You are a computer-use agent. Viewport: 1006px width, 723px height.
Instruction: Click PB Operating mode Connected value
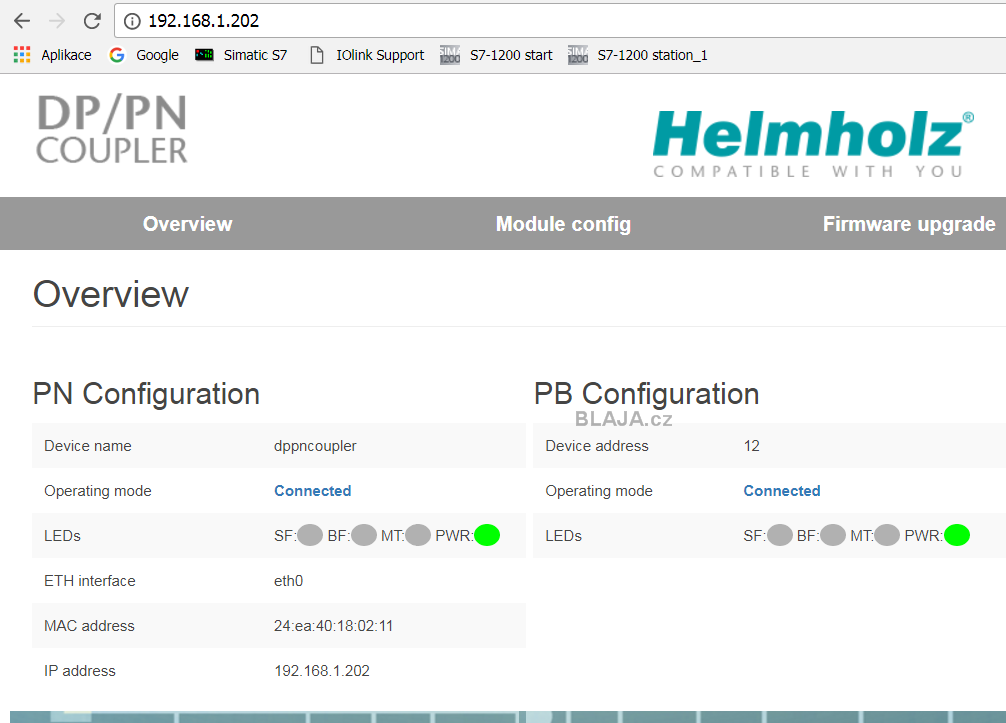point(781,491)
